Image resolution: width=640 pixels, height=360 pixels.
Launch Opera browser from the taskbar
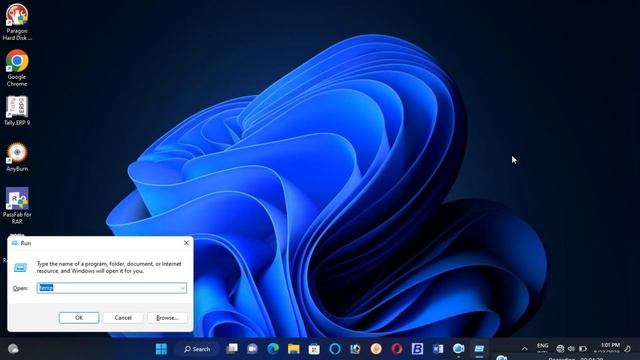click(x=396, y=349)
